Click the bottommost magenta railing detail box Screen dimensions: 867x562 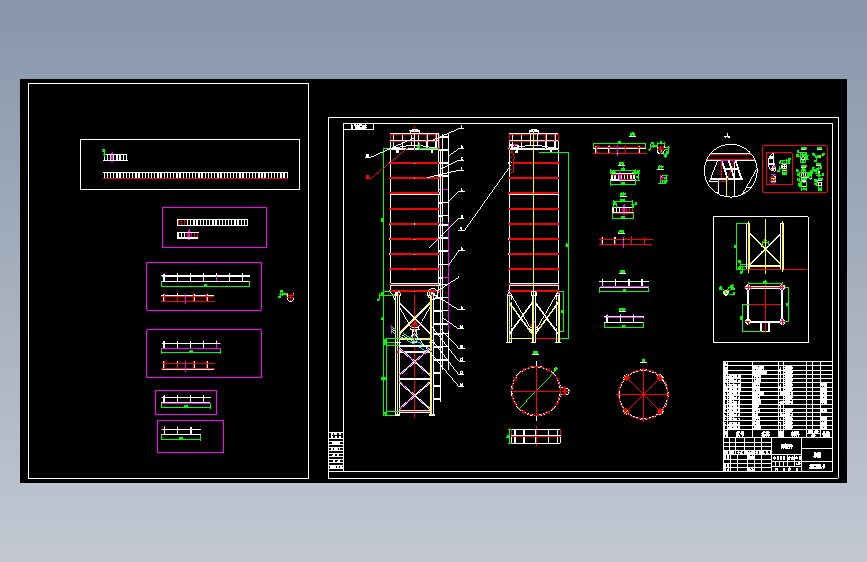190,436
